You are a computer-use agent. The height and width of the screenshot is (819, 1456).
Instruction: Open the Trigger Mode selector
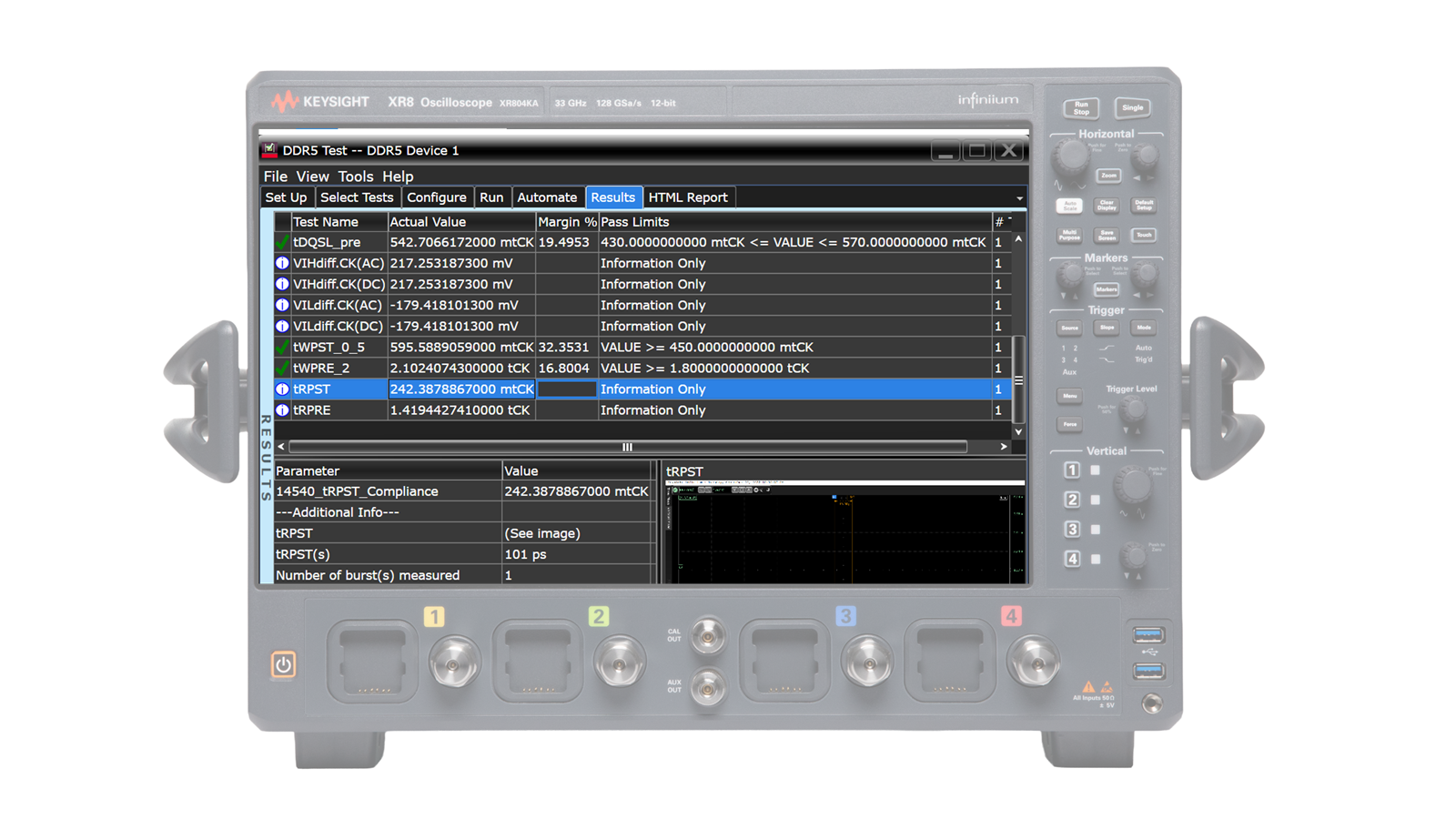click(x=1143, y=327)
